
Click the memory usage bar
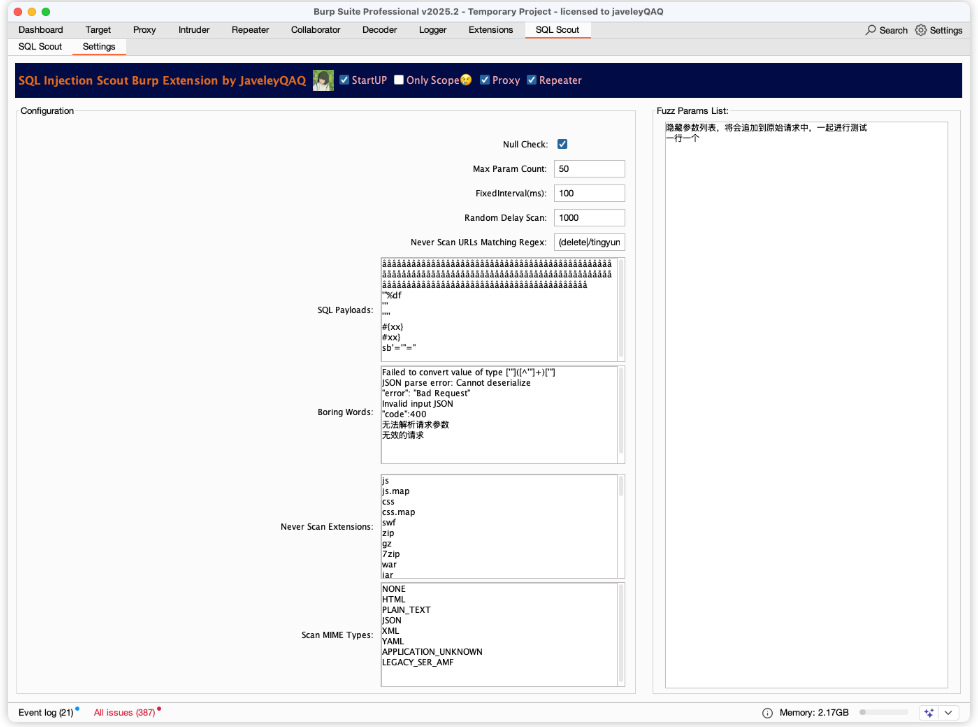883,713
